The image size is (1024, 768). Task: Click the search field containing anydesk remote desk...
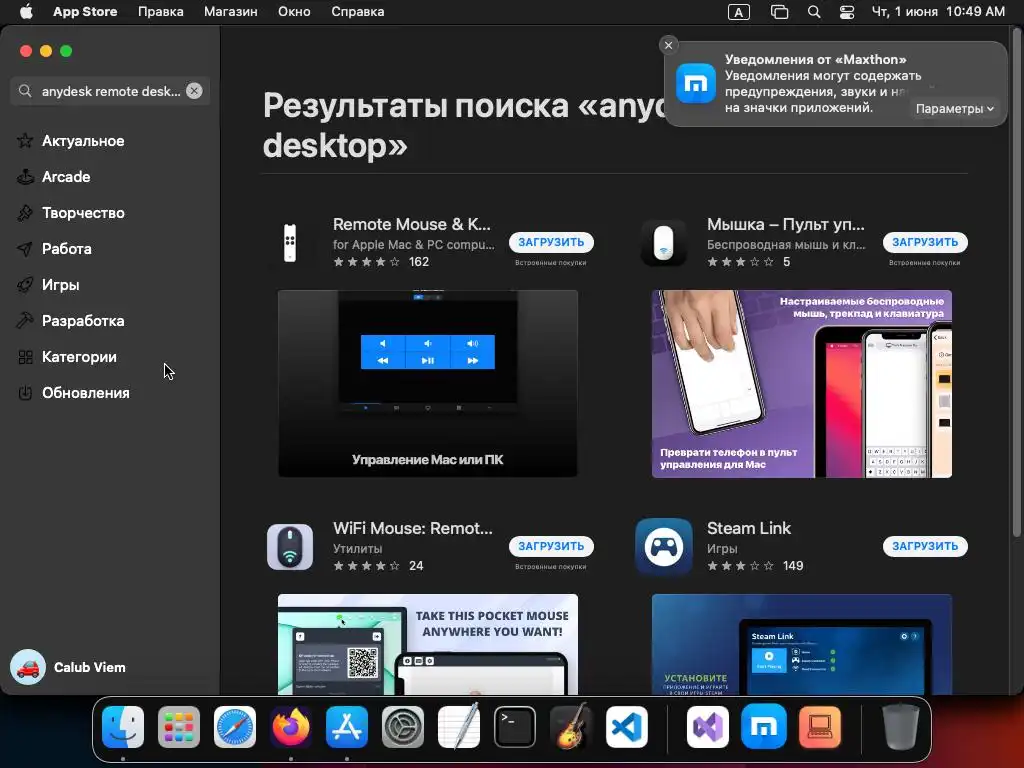110,91
